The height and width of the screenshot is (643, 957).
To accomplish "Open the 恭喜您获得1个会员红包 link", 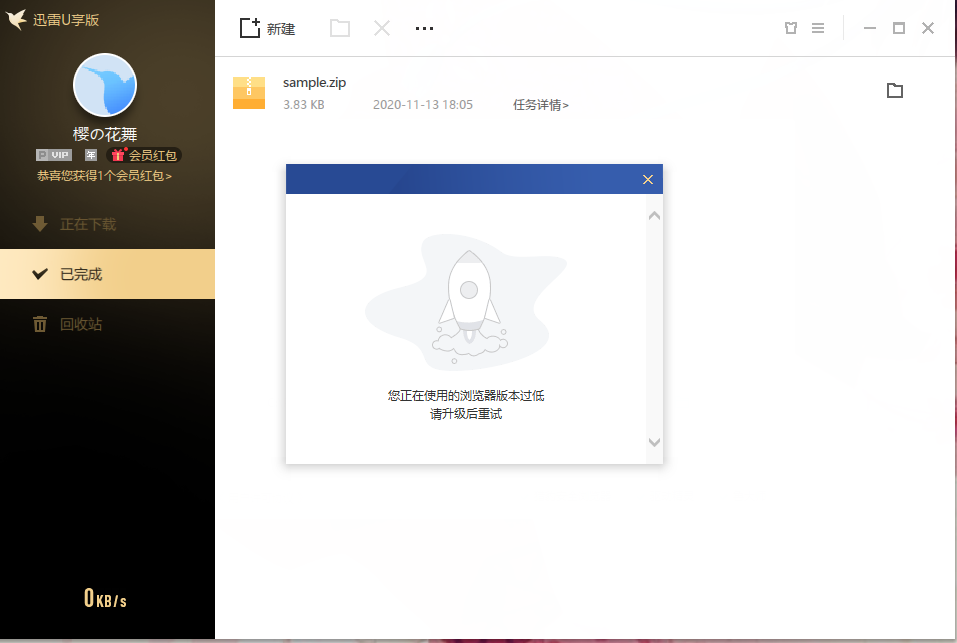I will 105,175.
